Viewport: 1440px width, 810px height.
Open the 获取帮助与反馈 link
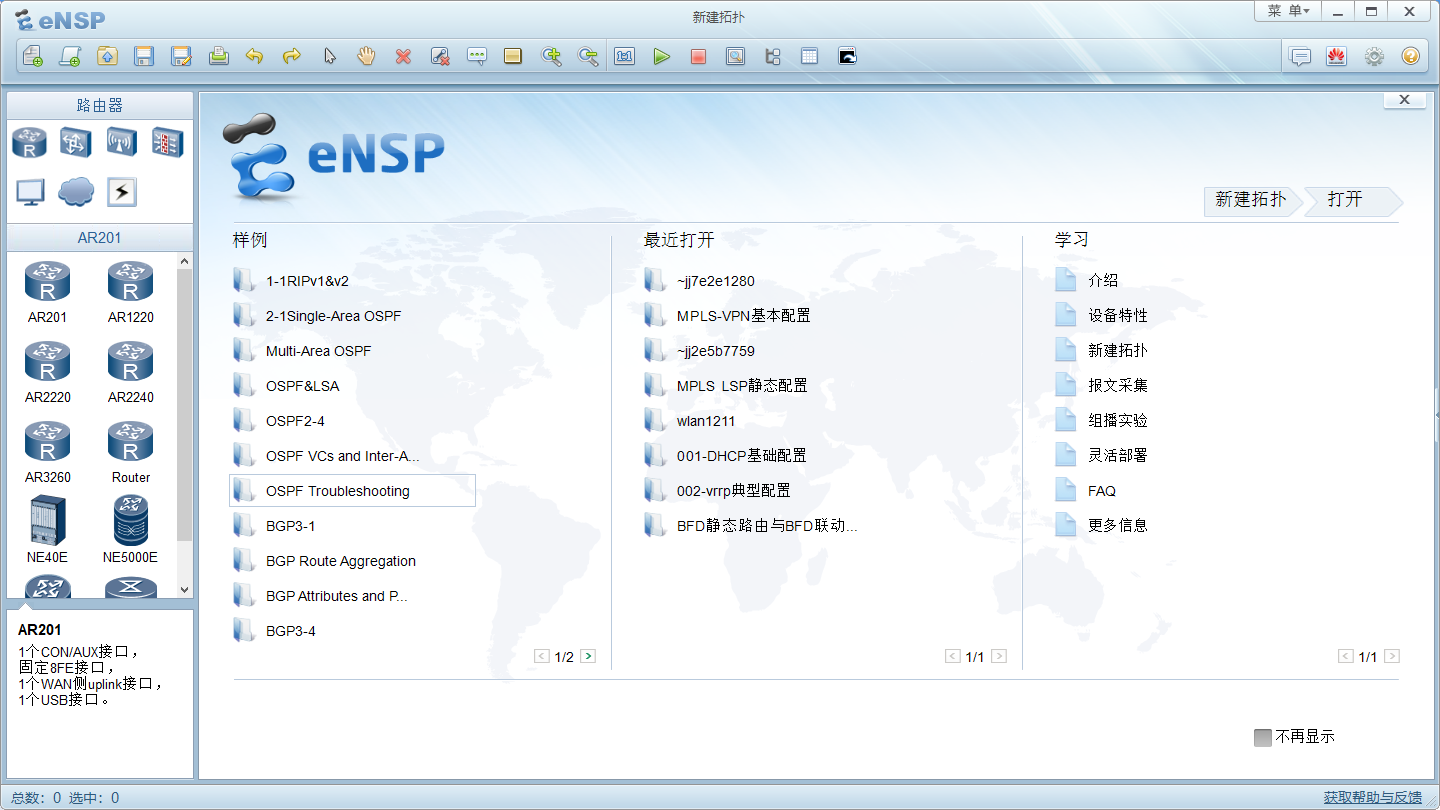coord(1373,797)
